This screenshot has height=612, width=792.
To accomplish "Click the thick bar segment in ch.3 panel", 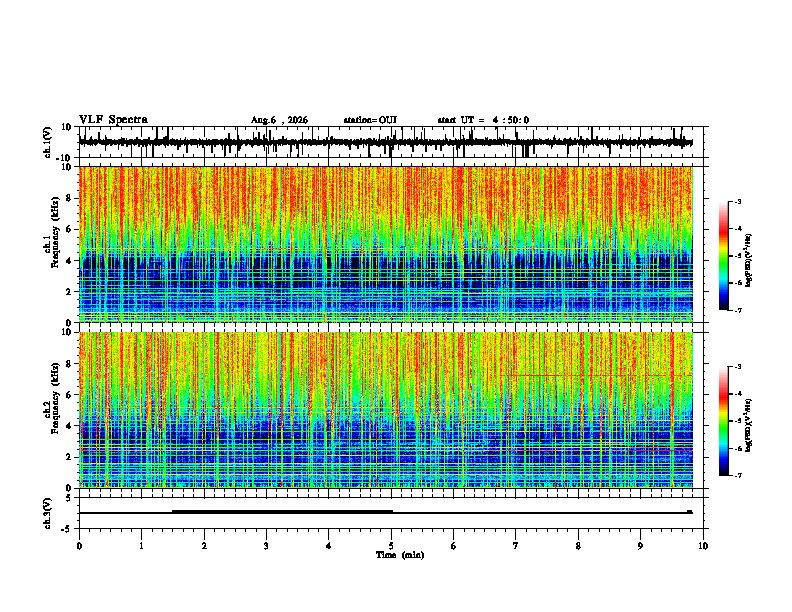I will coord(282,512).
